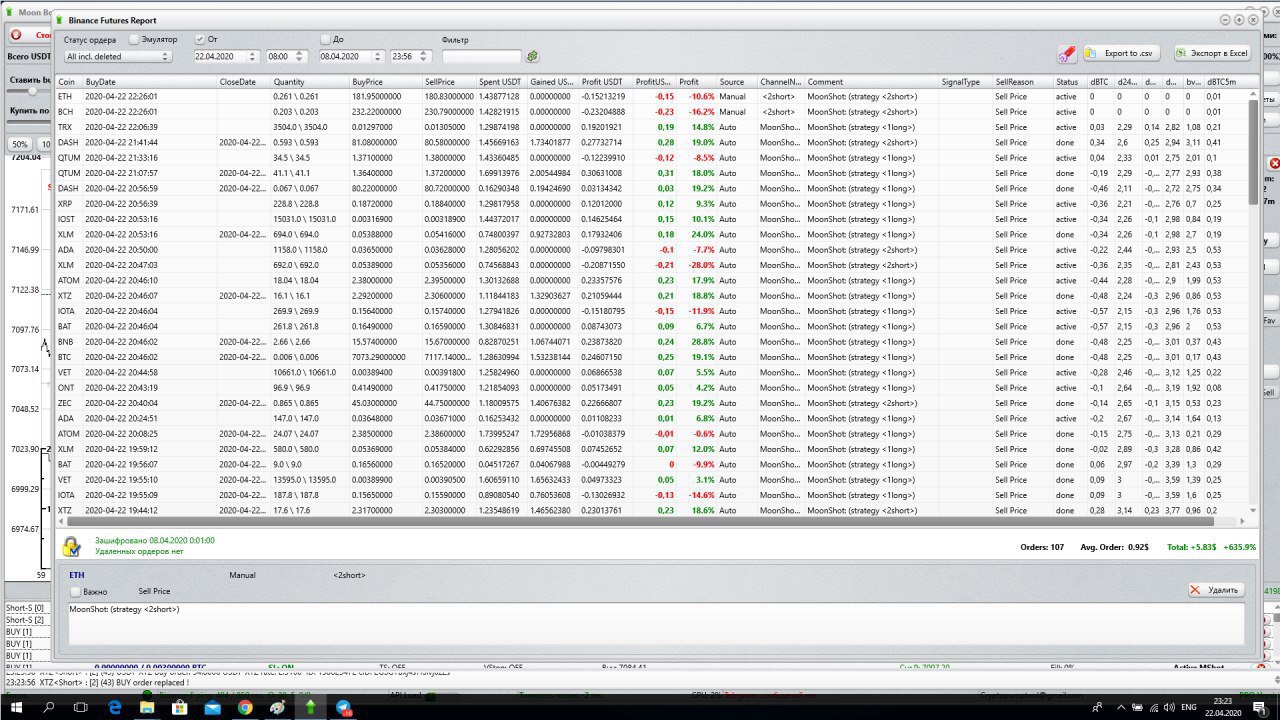This screenshot has height=720, width=1280.
Task: Open File Explorer from the taskbar
Action: click(147, 707)
